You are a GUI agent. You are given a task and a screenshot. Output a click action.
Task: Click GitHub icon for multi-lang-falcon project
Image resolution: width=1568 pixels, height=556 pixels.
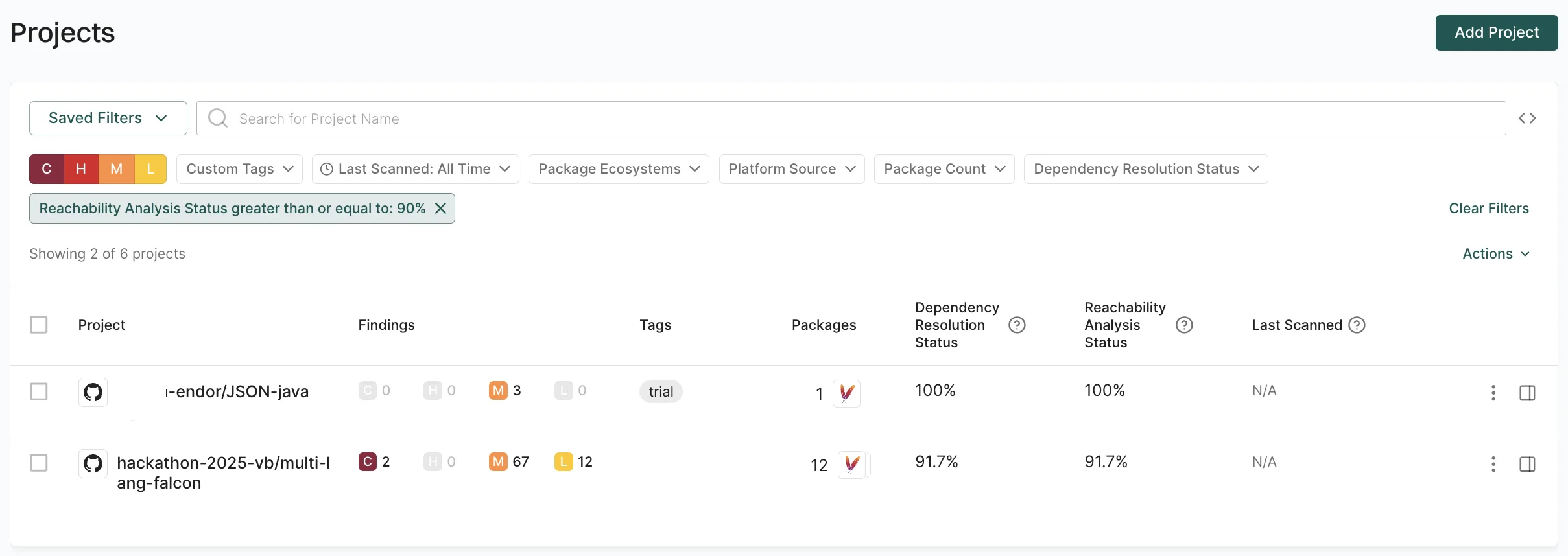click(93, 463)
